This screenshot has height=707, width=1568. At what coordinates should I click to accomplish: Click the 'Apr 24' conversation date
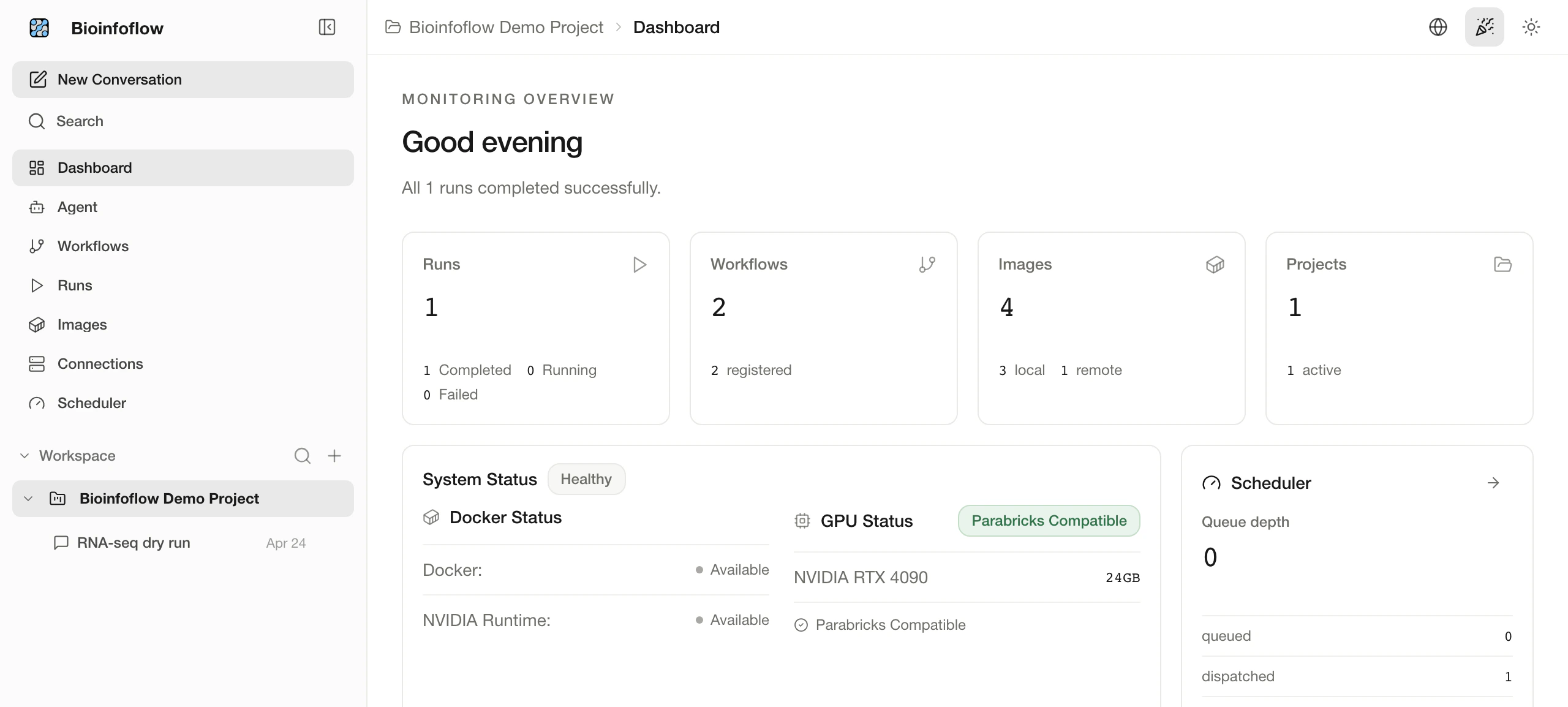pyautogui.click(x=286, y=543)
